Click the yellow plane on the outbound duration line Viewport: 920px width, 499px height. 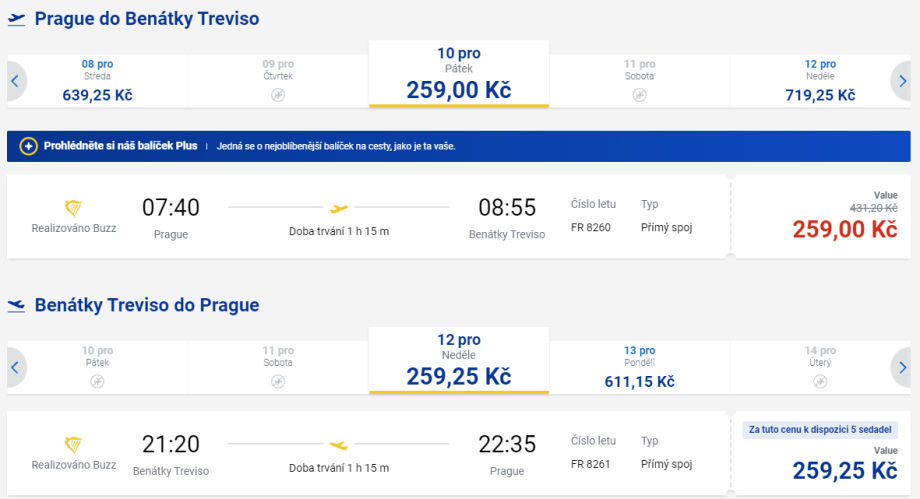[x=339, y=208]
